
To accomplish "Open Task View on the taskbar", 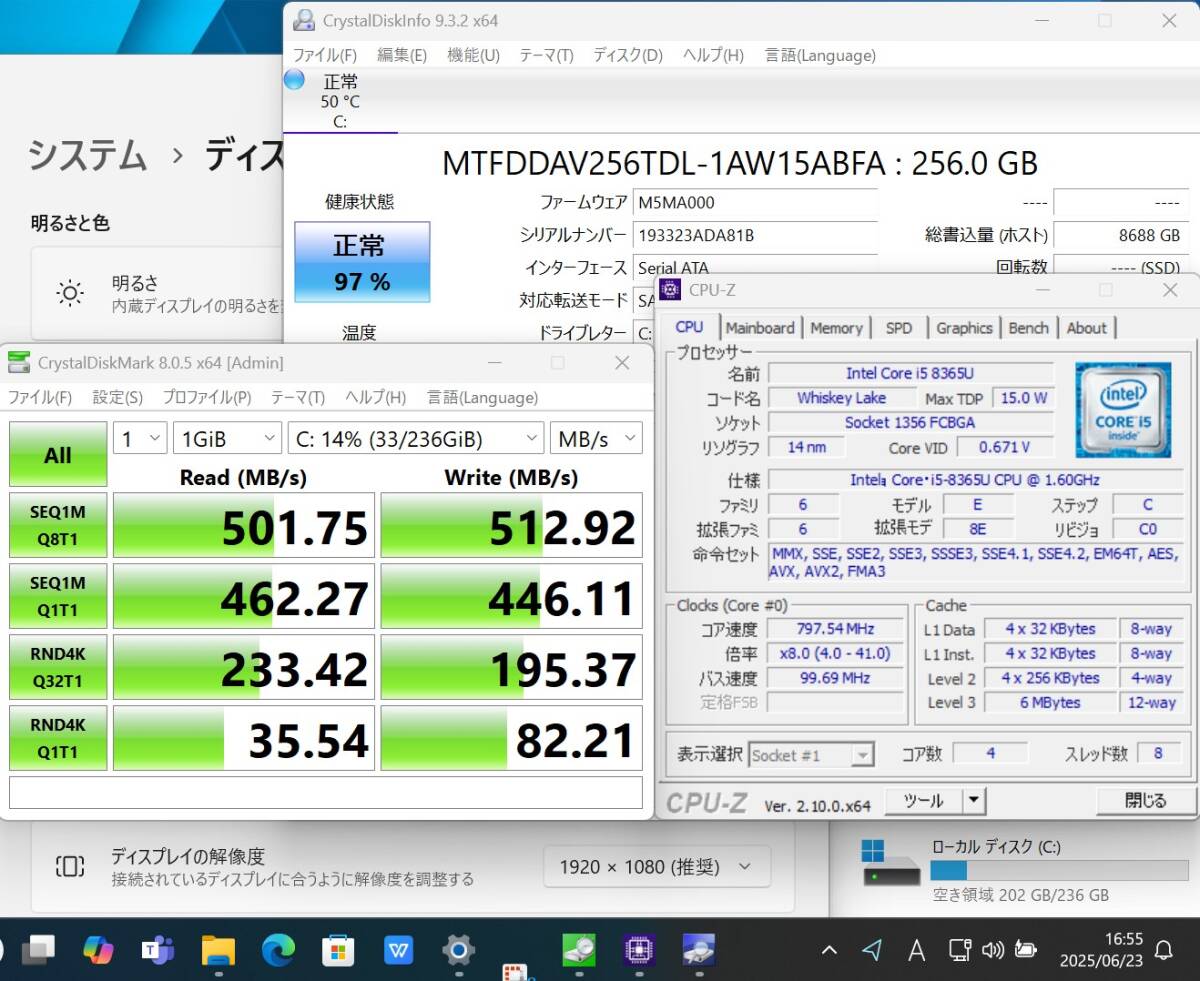I will click(x=39, y=948).
